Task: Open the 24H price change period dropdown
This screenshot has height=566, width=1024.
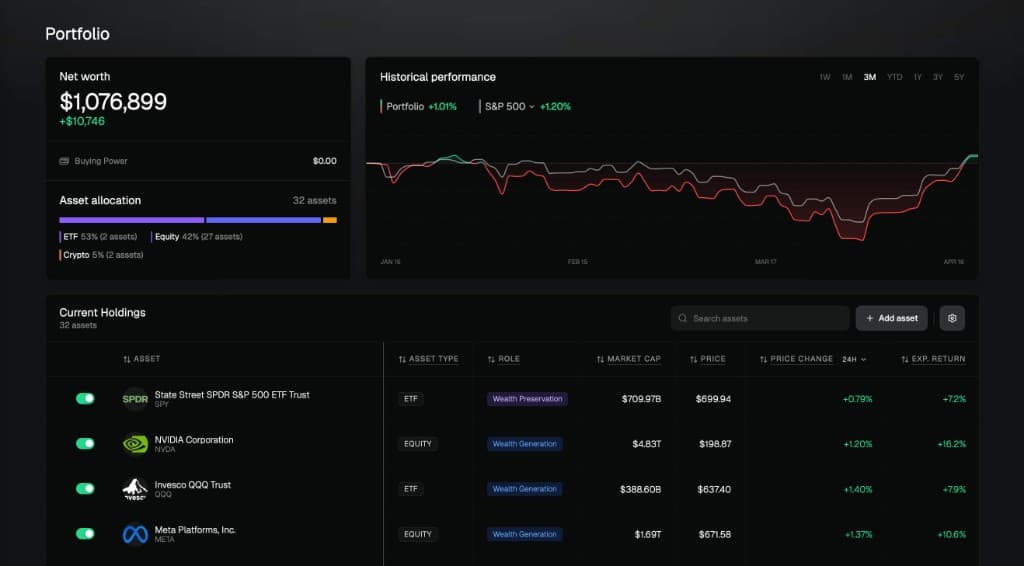Action: 854,359
